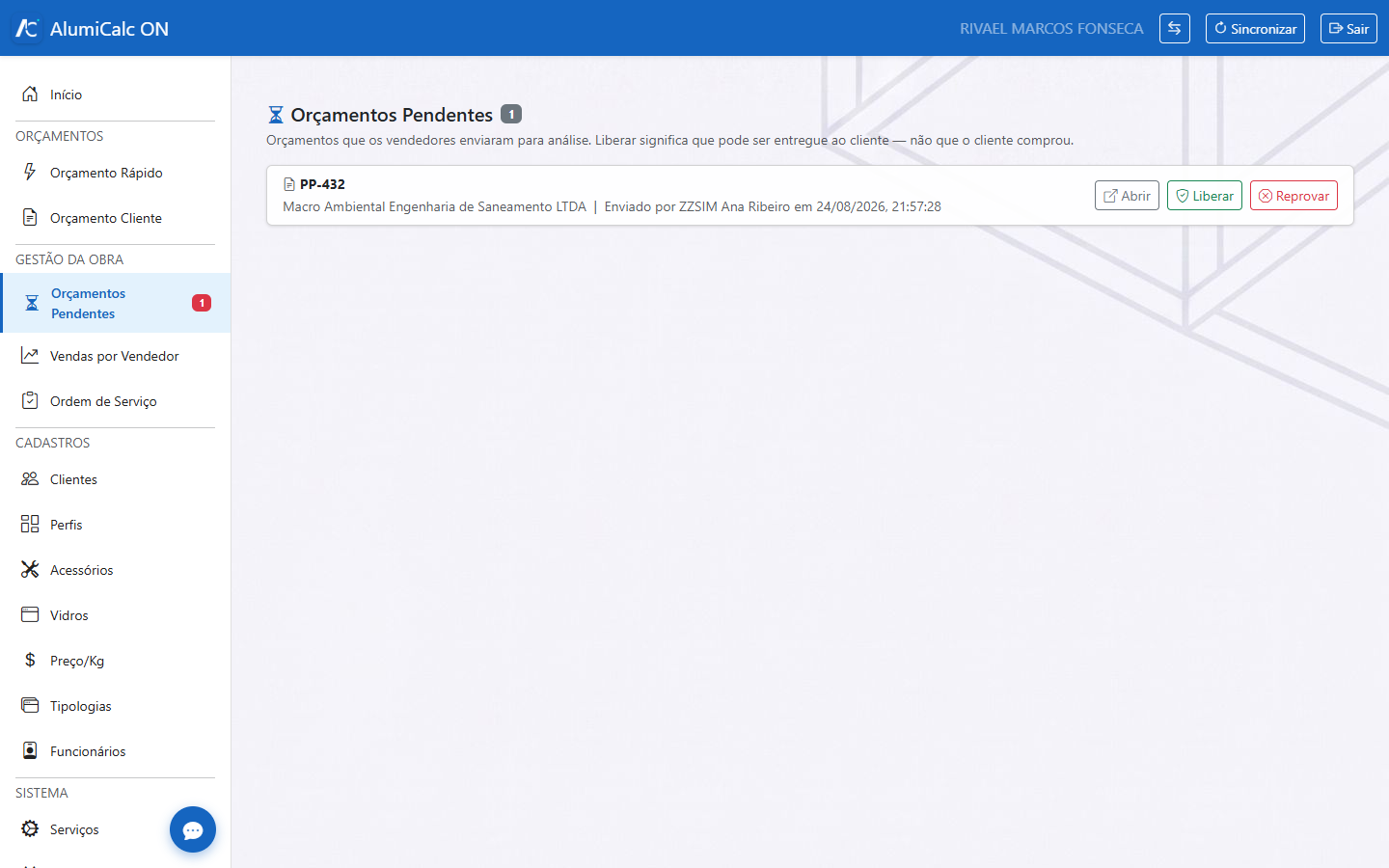
Task: Click the Orçamento Rápido lightning icon
Action: point(30,172)
